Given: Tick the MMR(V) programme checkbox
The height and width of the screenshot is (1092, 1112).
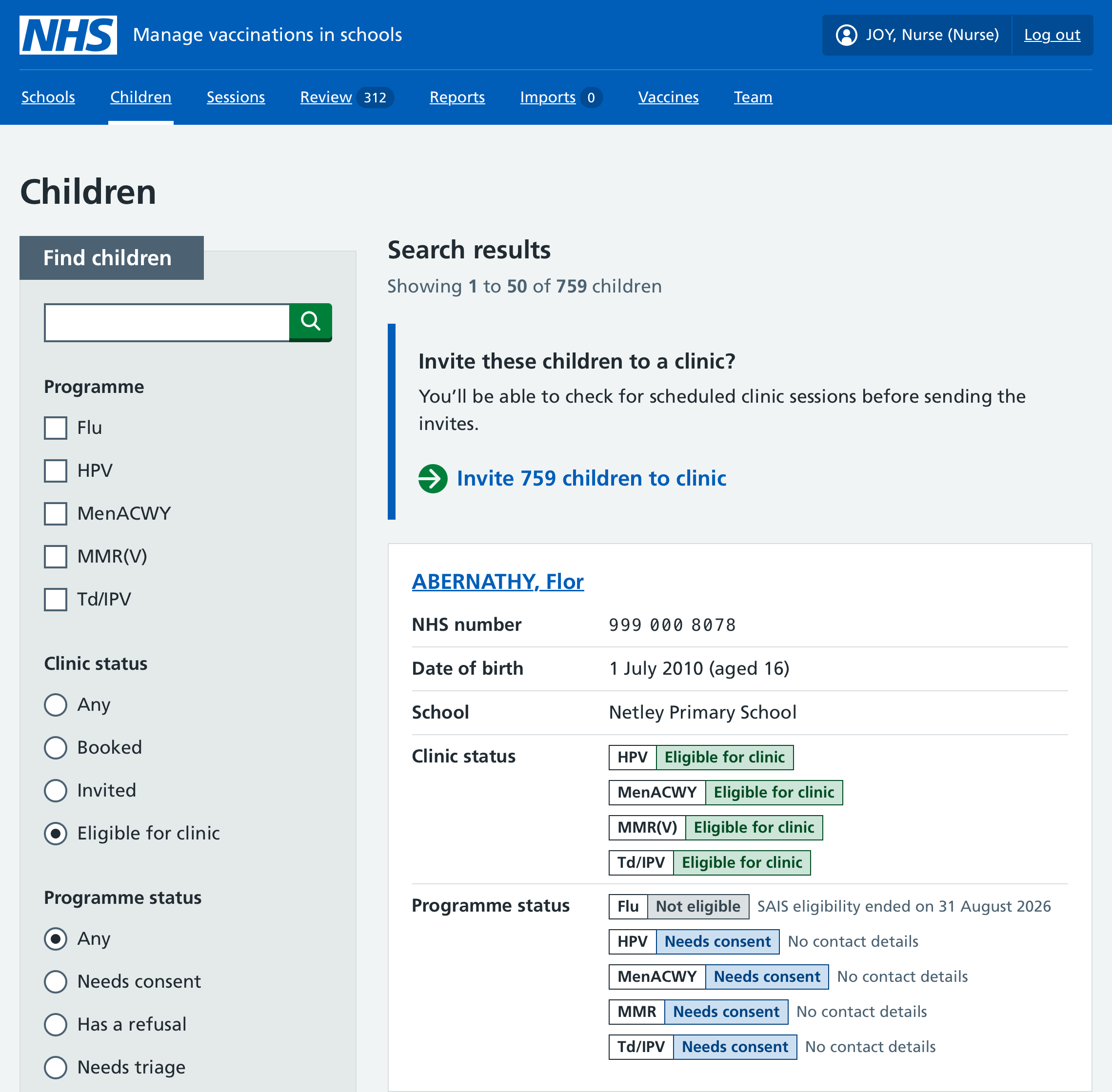Looking at the screenshot, I should pos(56,556).
